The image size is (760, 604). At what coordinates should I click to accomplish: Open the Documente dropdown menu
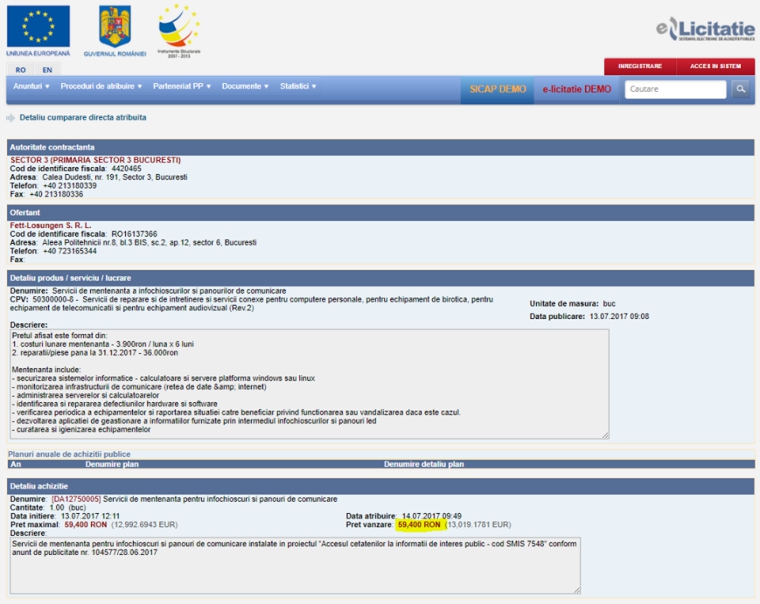pyautogui.click(x=245, y=86)
